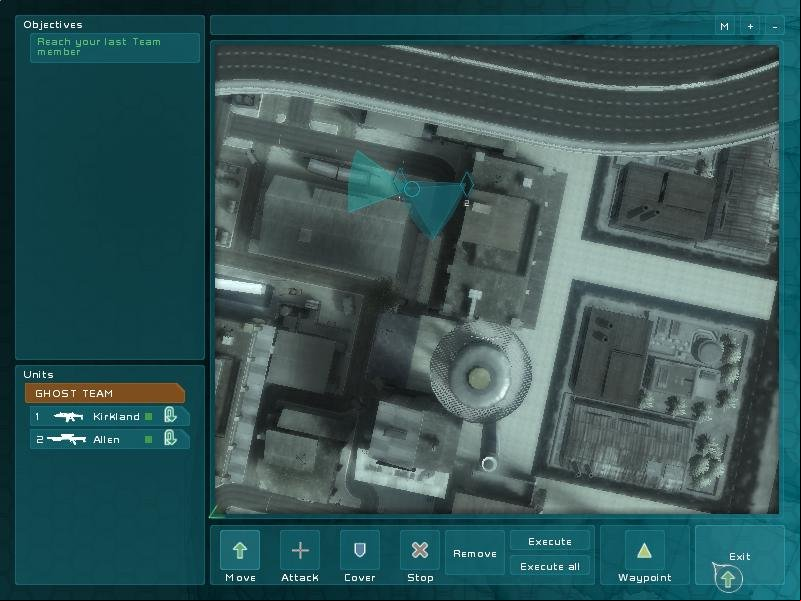
Task: Select the Attack crosshair icon
Action: pyautogui.click(x=300, y=550)
